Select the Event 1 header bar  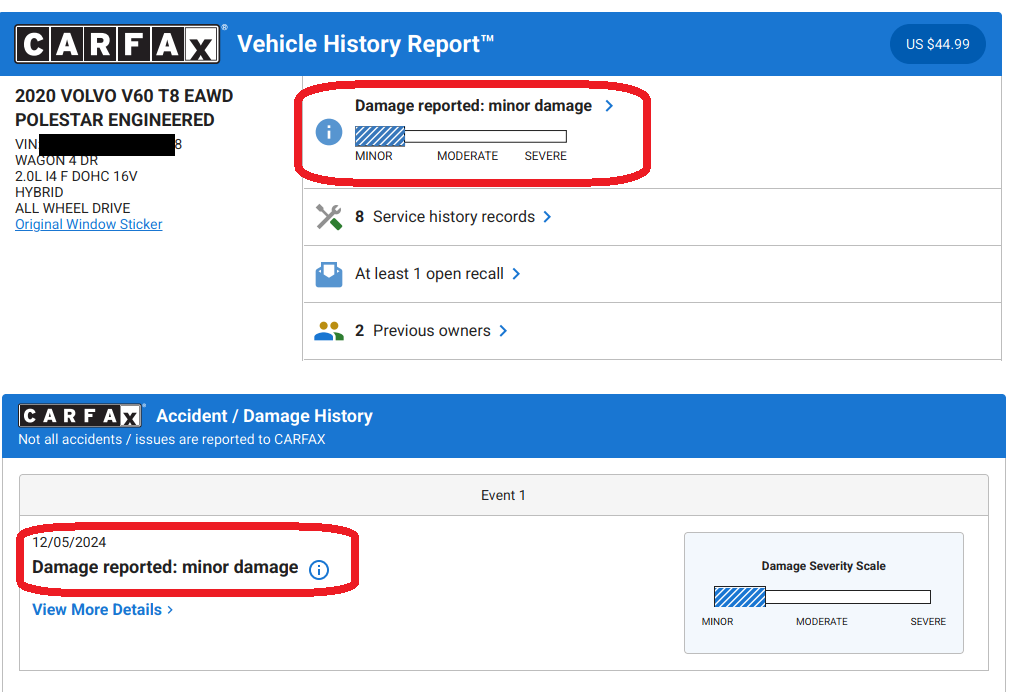[503, 495]
